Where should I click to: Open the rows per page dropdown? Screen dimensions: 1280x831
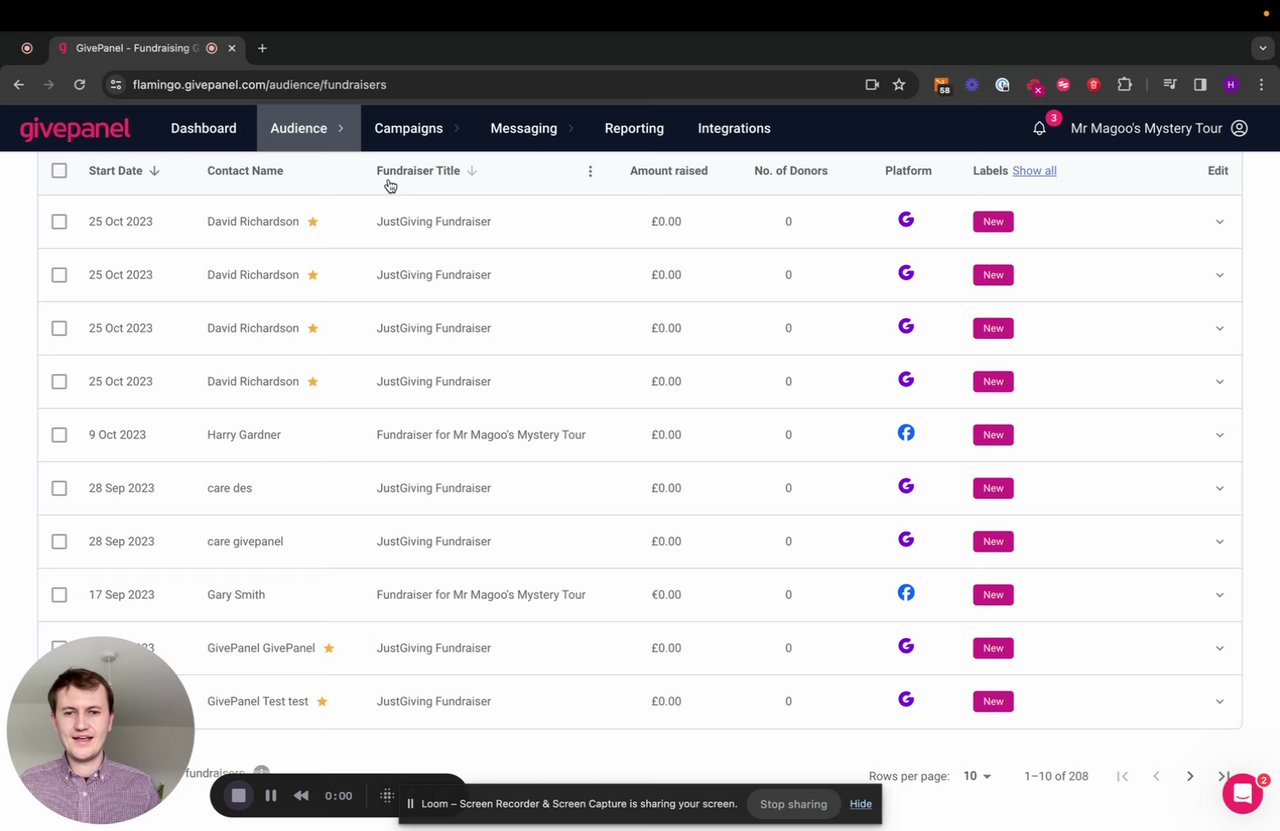(977, 776)
